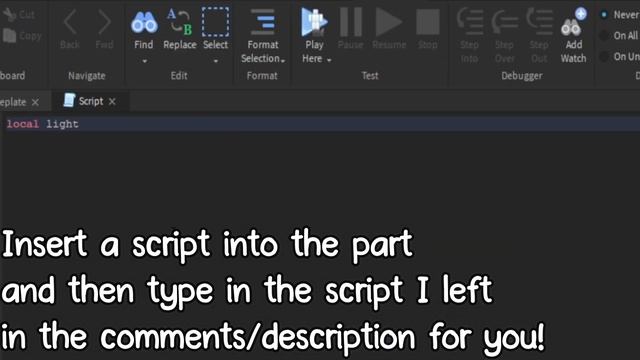This screenshot has width=640, height=360.
Task: Click the Select dashed-box tool
Action: click(216, 22)
